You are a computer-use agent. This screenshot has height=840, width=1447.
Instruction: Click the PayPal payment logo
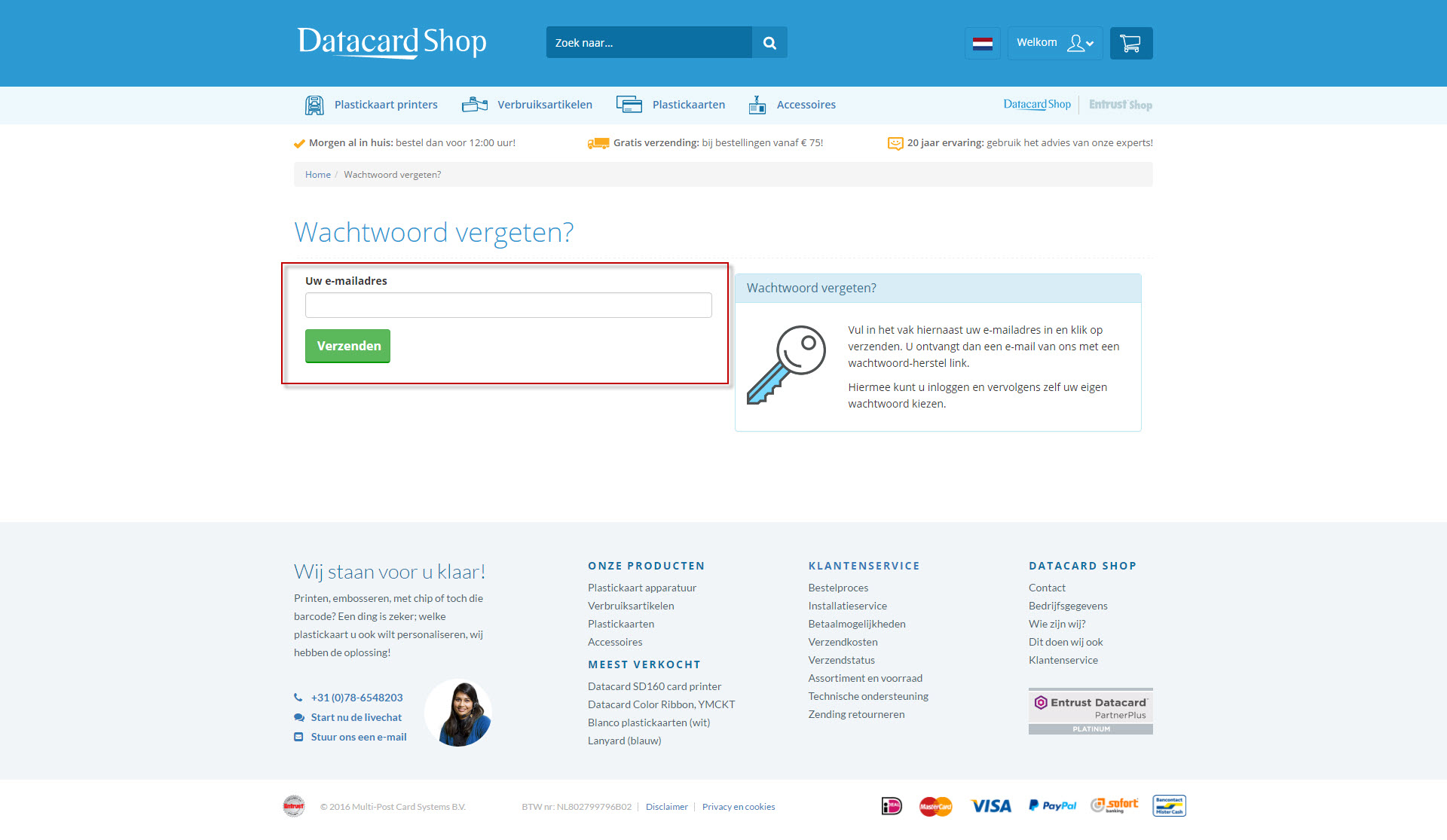[1052, 806]
